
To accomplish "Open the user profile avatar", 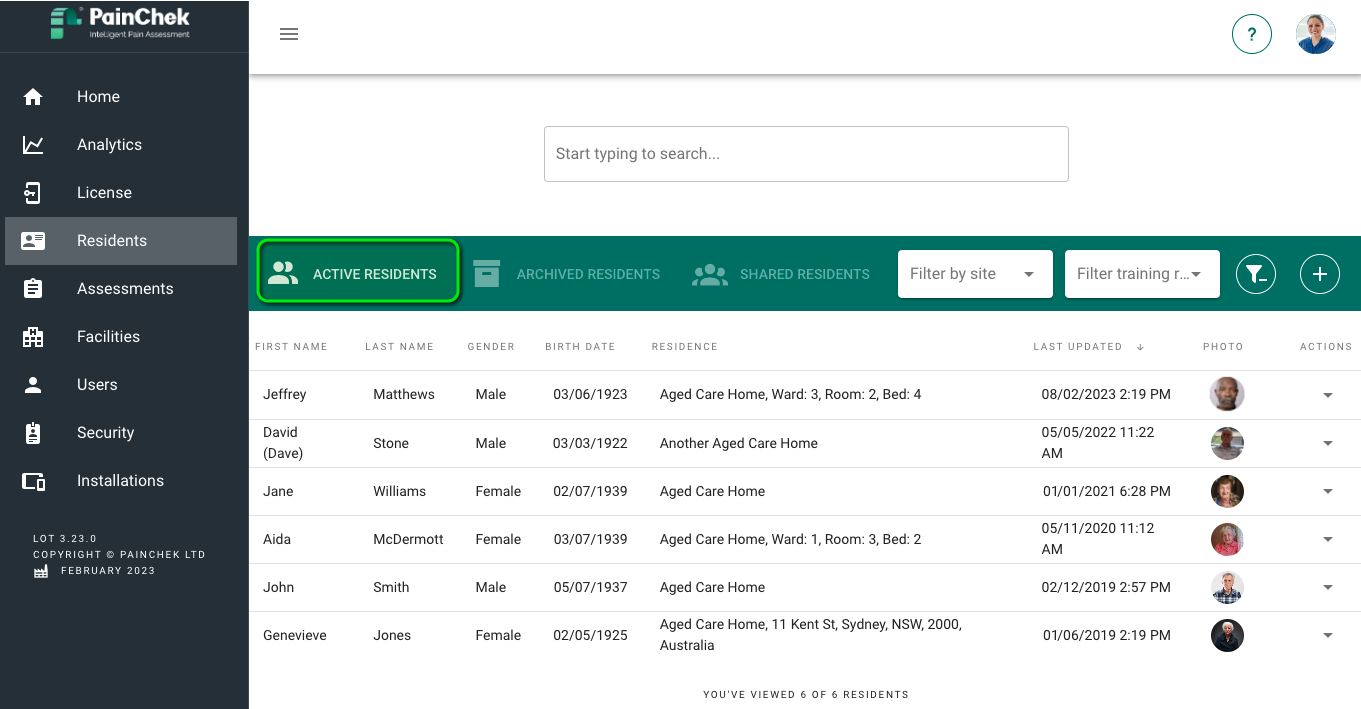I will click(x=1316, y=34).
